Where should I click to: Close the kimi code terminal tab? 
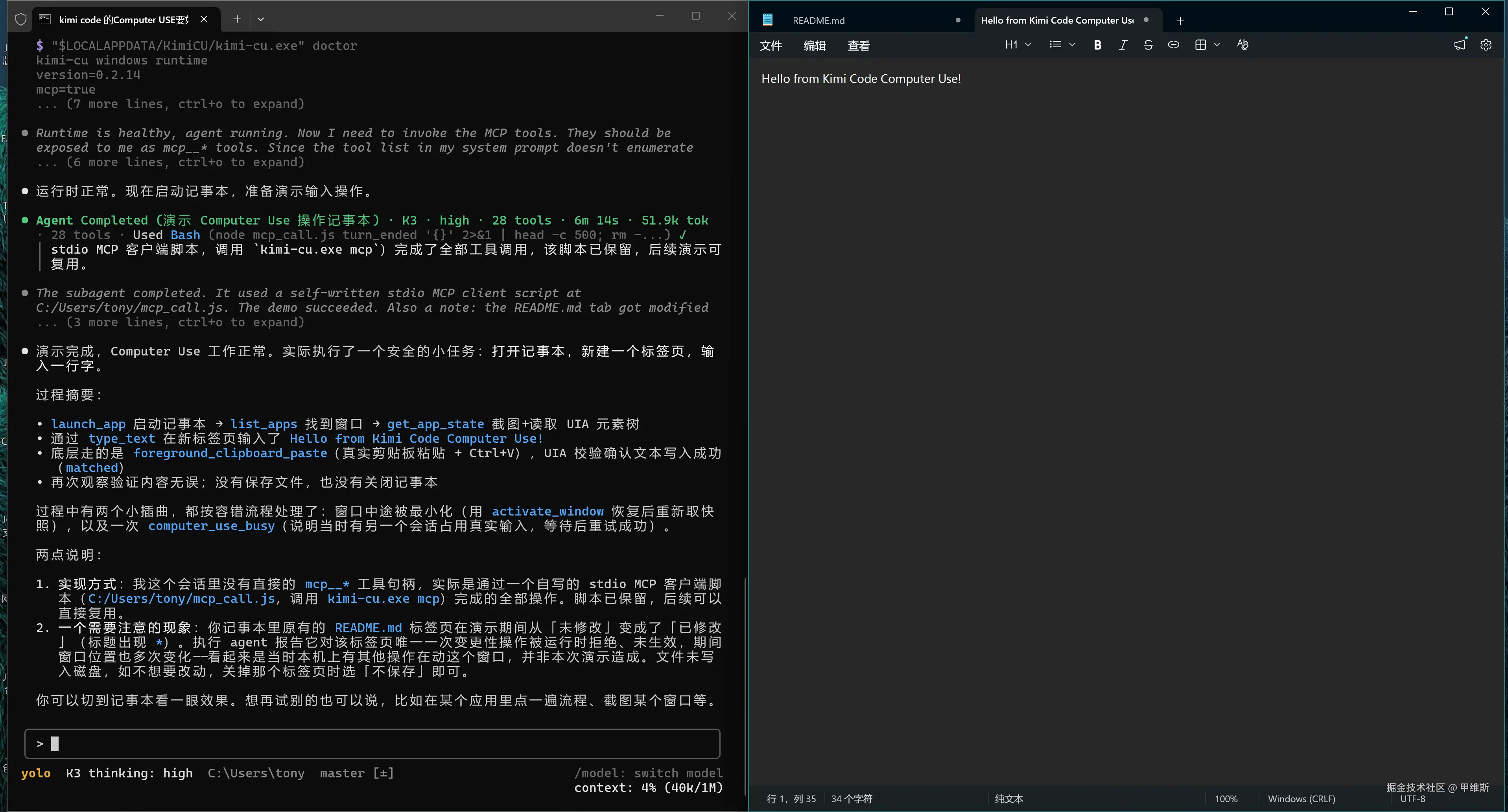click(204, 19)
